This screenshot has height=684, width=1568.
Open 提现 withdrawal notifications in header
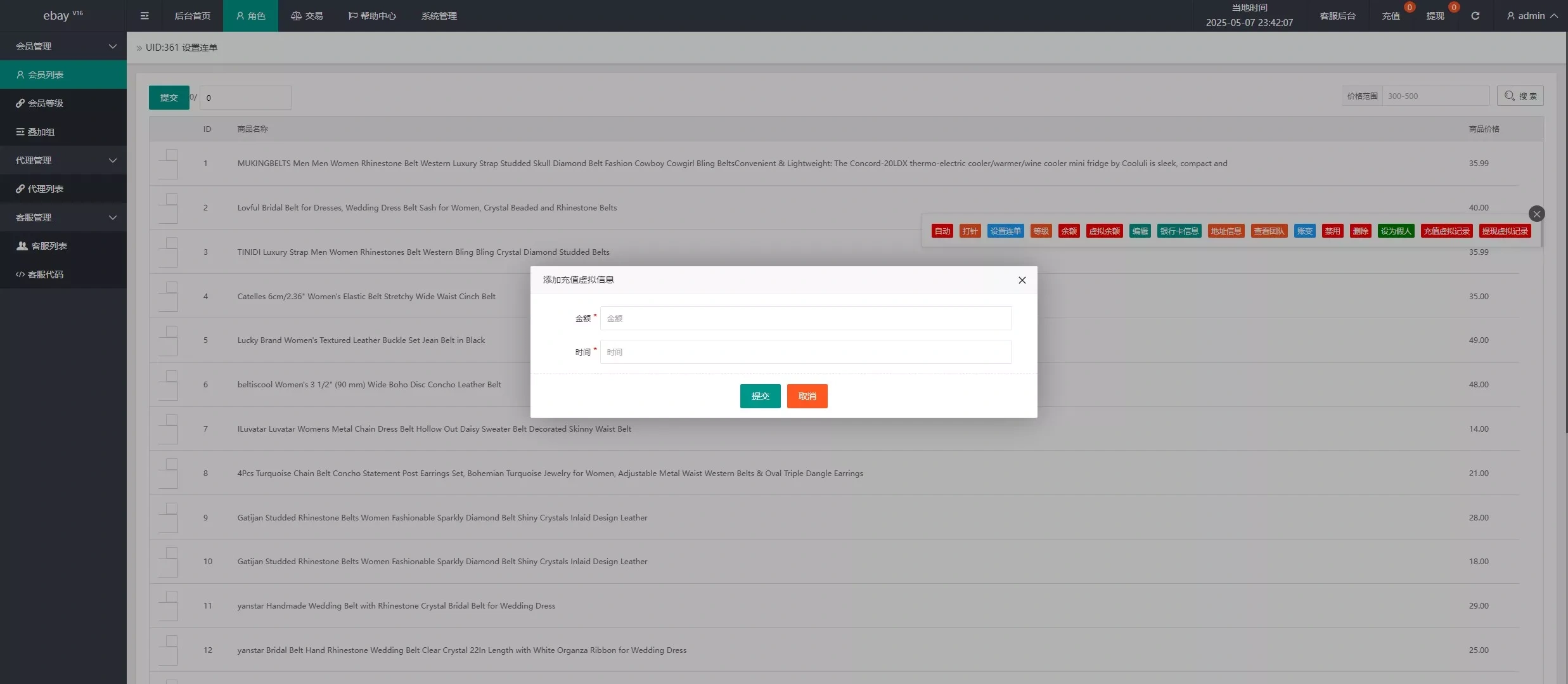pyautogui.click(x=1436, y=16)
